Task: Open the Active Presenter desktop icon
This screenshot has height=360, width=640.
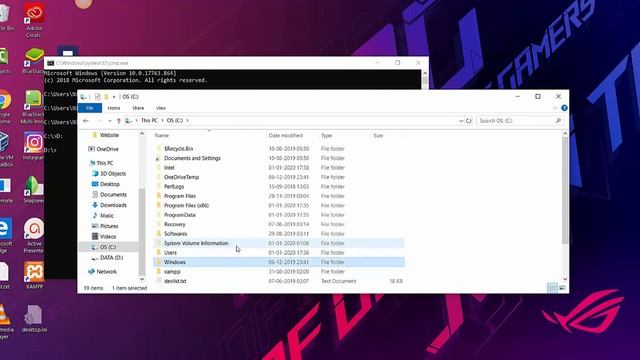Action: pyautogui.click(x=34, y=236)
